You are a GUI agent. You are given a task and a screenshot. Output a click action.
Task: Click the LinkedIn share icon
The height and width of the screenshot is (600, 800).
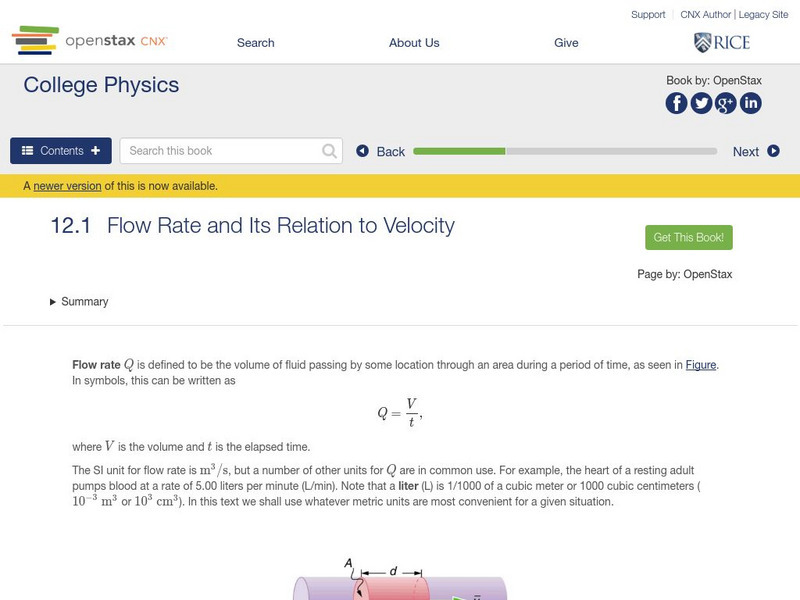pyautogui.click(x=750, y=103)
